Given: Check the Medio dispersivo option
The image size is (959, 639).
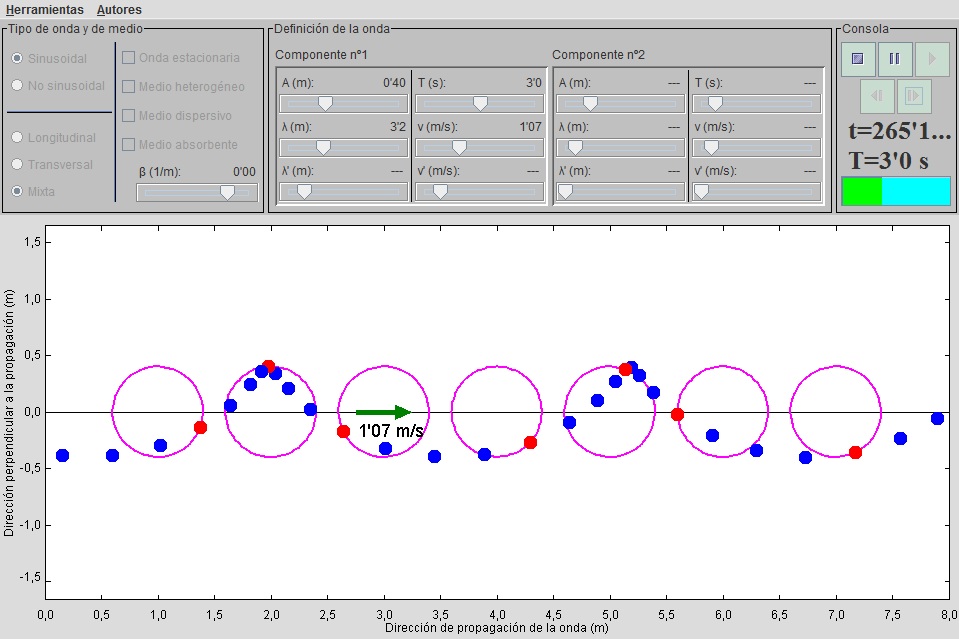Looking at the screenshot, I should 128,116.
